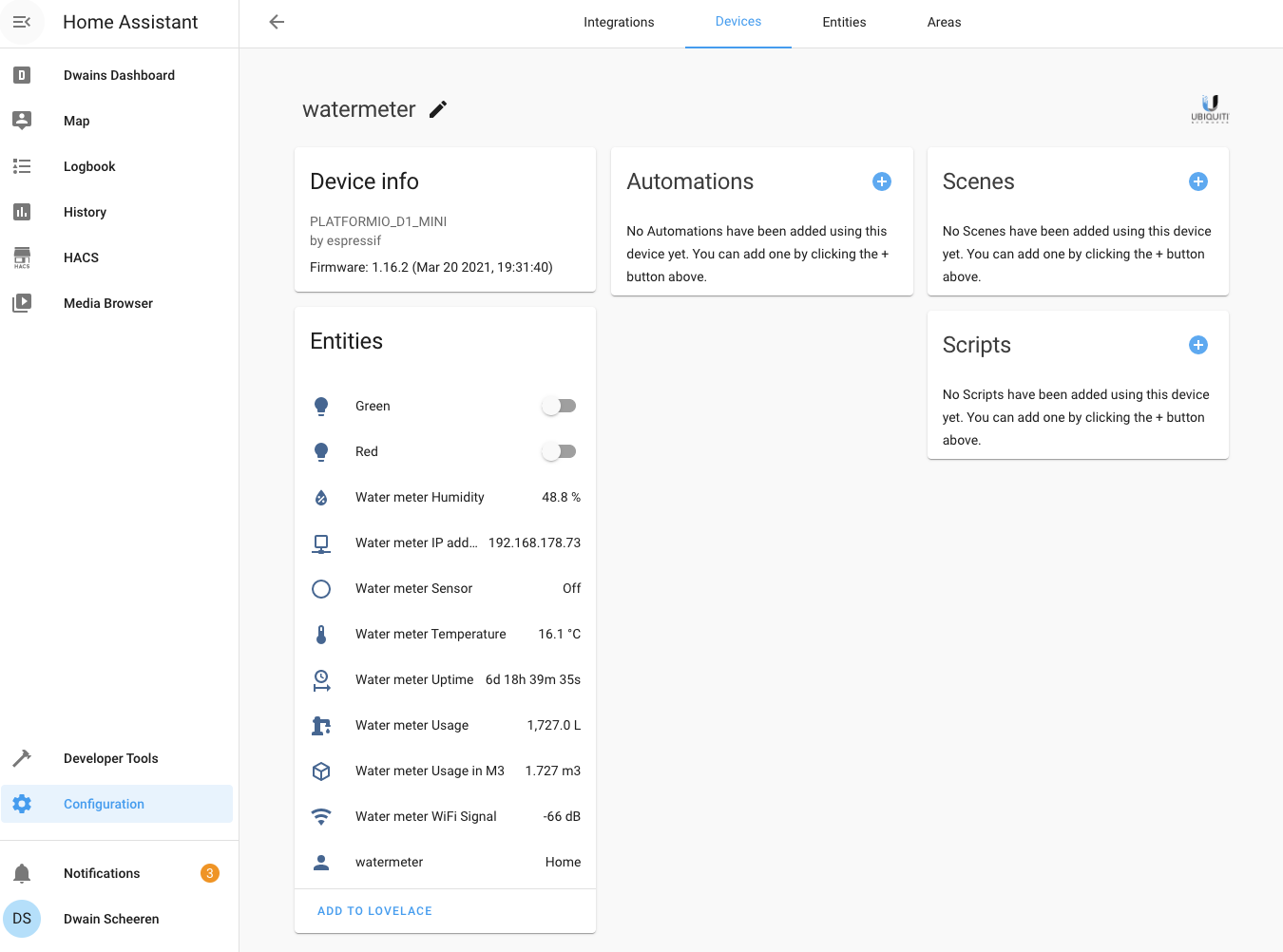Go back using the arrow icon
Viewport: 1283px width, 952px height.
(x=277, y=22)
